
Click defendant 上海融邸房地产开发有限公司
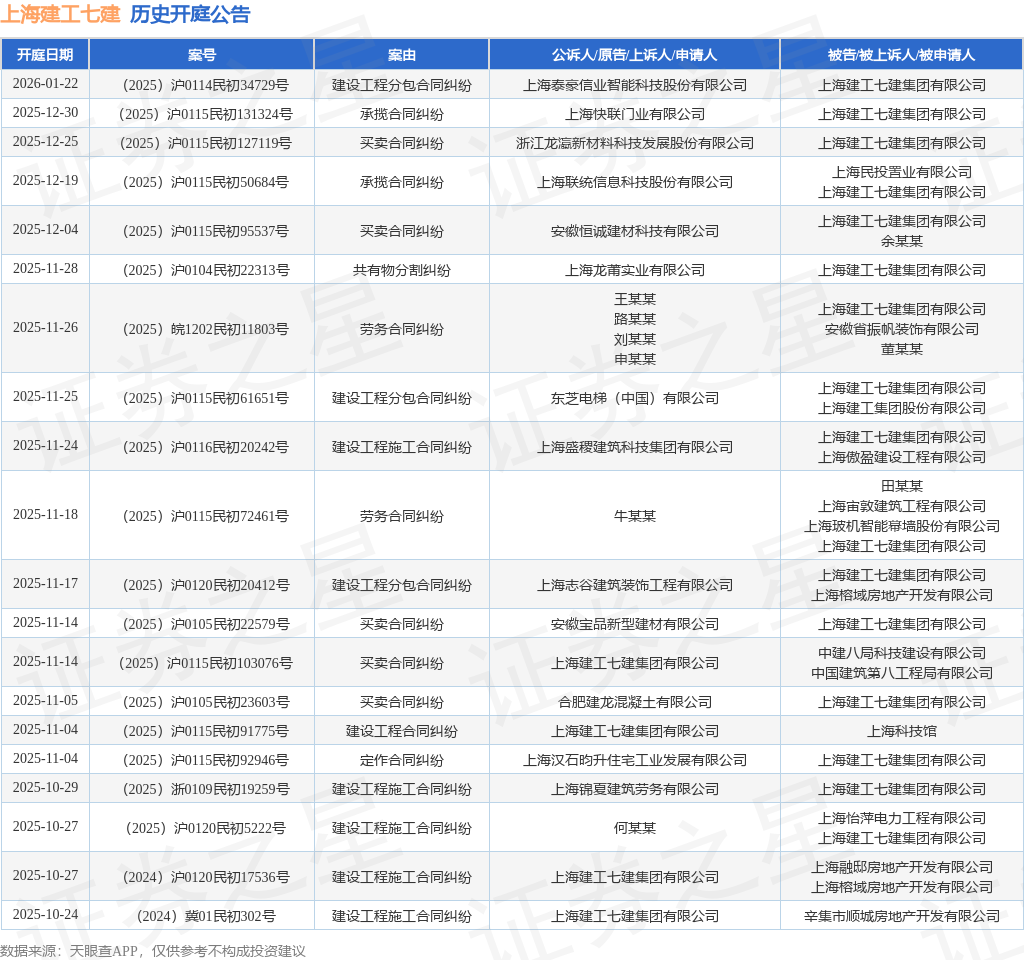tap(902, 867)
